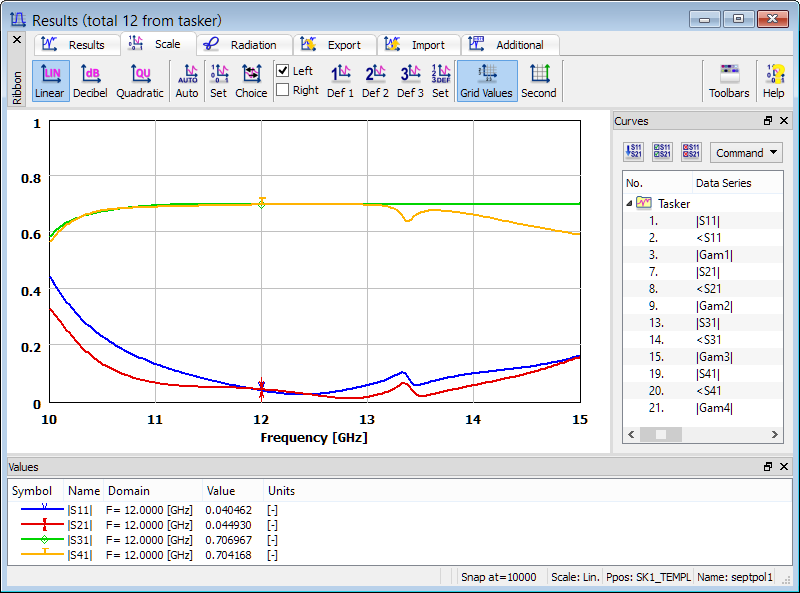Switch to the Radiation tab
The height and width of the screenshot is (593, 800).
coord(243,45)
